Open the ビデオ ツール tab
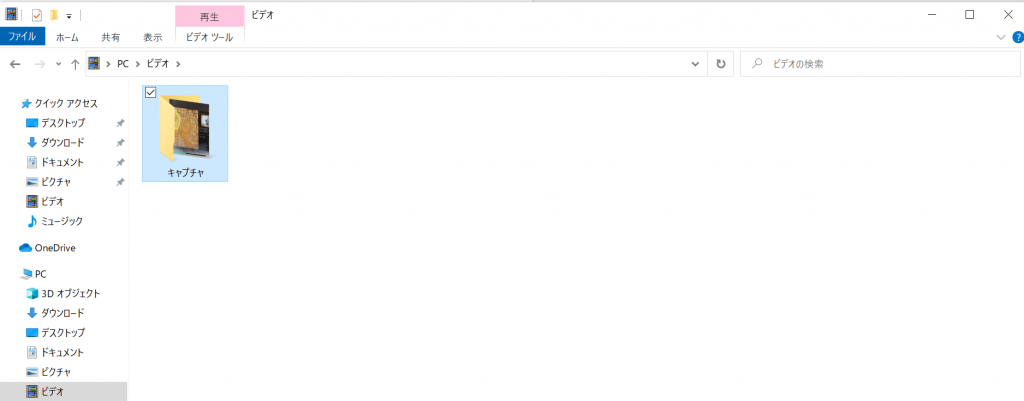This screenshot has height=401, width=1024. 209,37
